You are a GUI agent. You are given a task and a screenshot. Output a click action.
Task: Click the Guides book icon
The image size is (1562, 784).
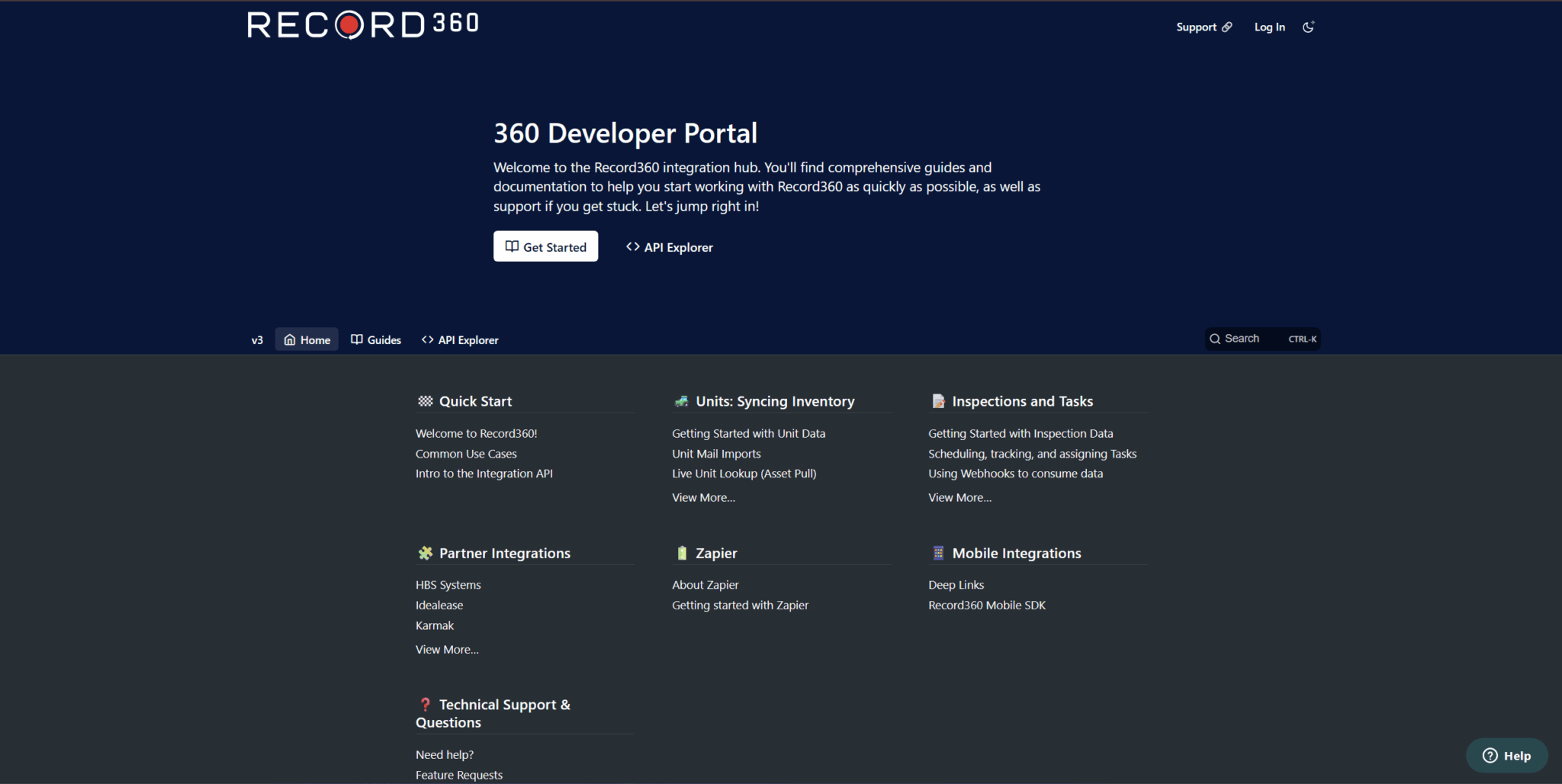tap(356, 339)
